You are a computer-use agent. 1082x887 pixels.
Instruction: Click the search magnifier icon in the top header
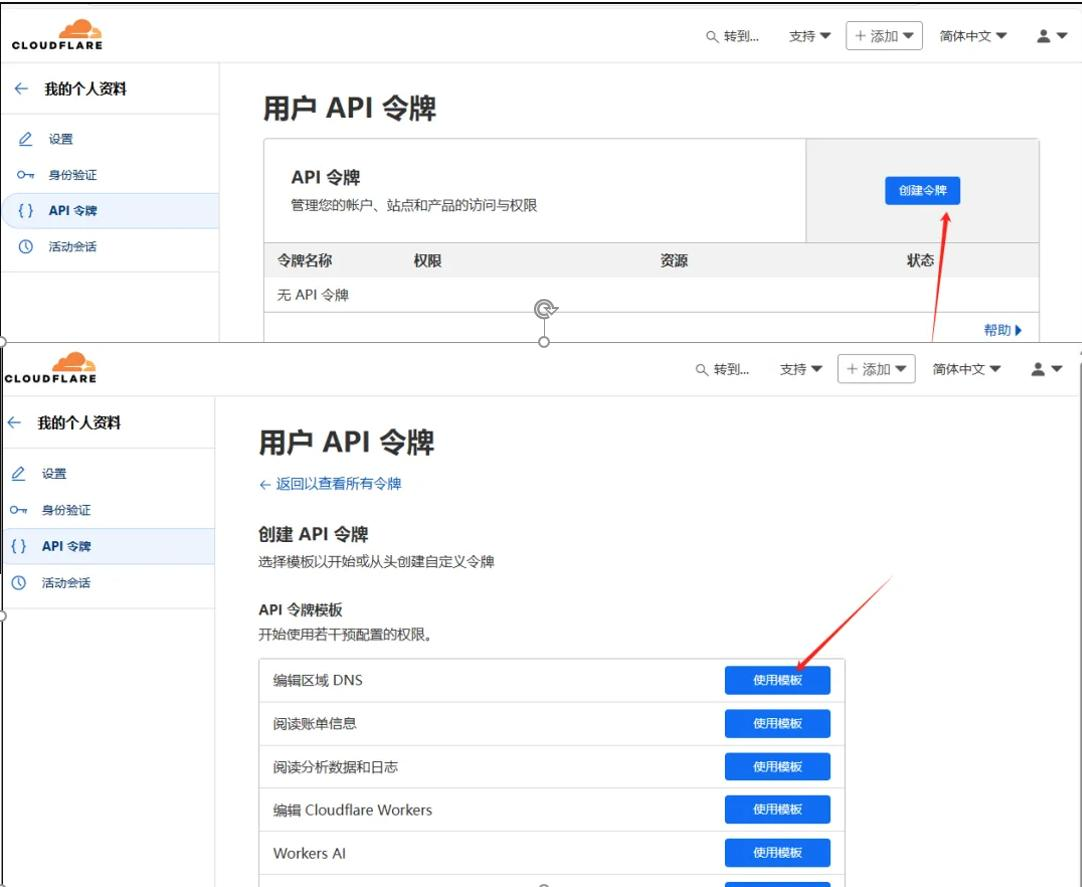pos(712,37)
